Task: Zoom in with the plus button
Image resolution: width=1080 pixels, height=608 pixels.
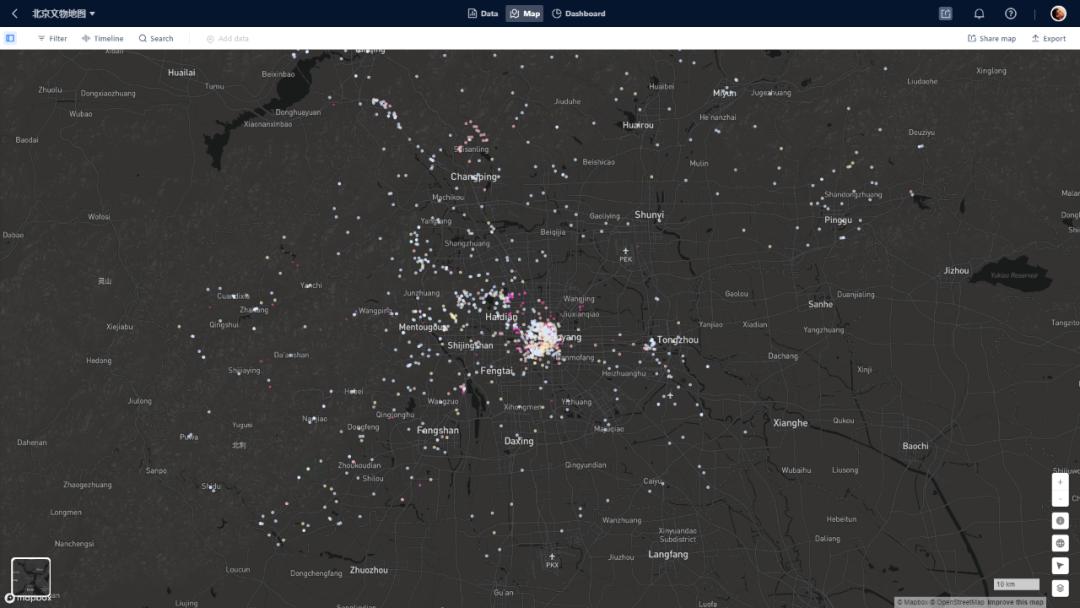Action: (1060, 482)
